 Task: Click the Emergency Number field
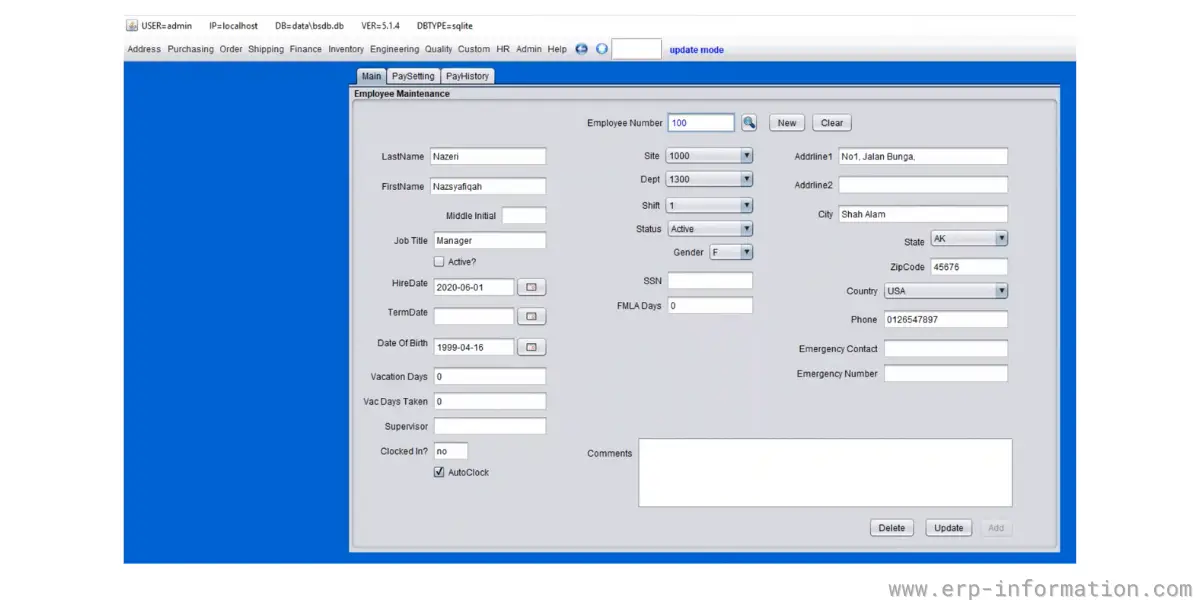point(945,373)
